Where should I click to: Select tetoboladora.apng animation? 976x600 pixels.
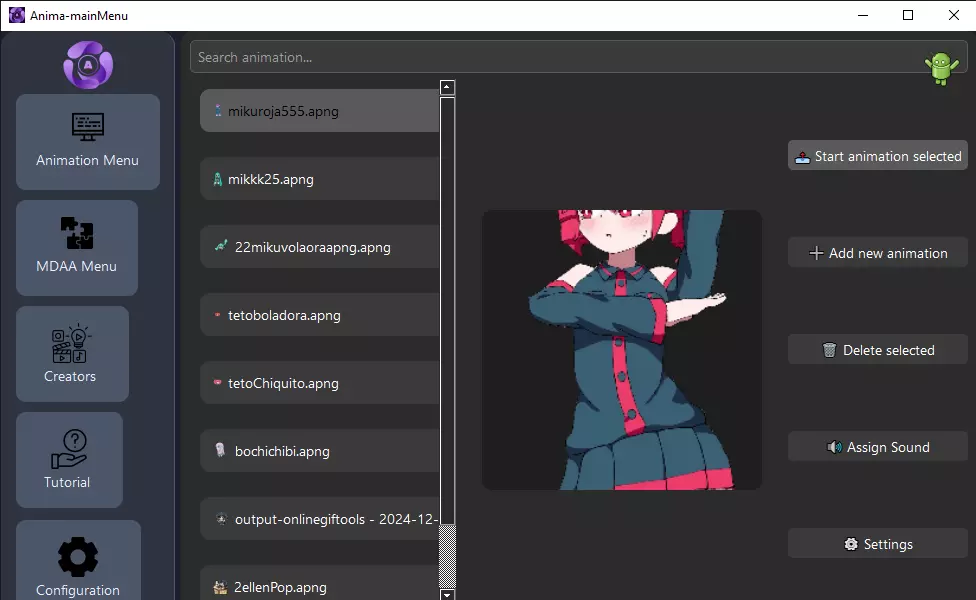(319, 315)
